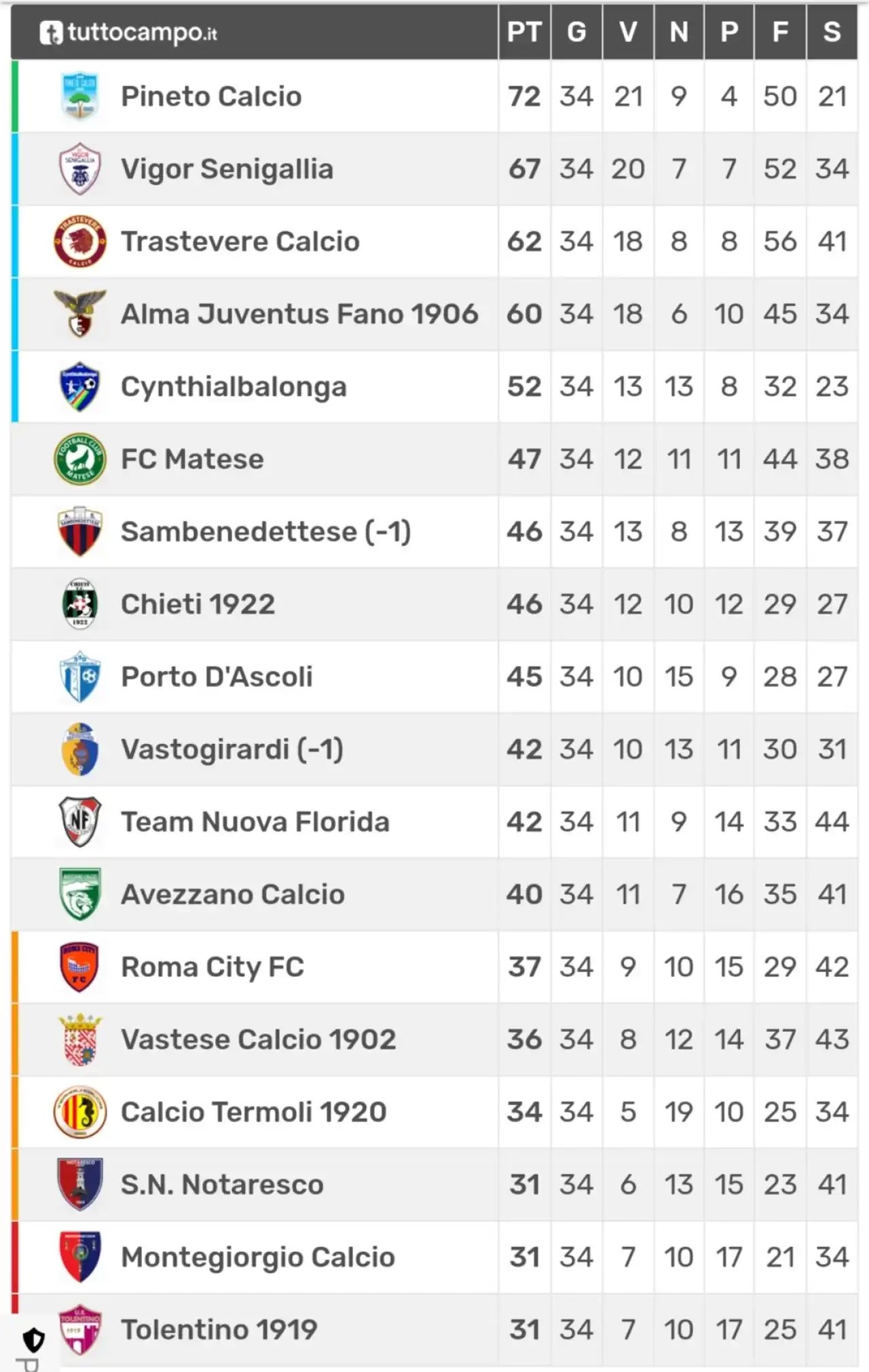Screen dimensions: 869x1372
Task: Sort table by PT column header
Action: coord(524,32)
